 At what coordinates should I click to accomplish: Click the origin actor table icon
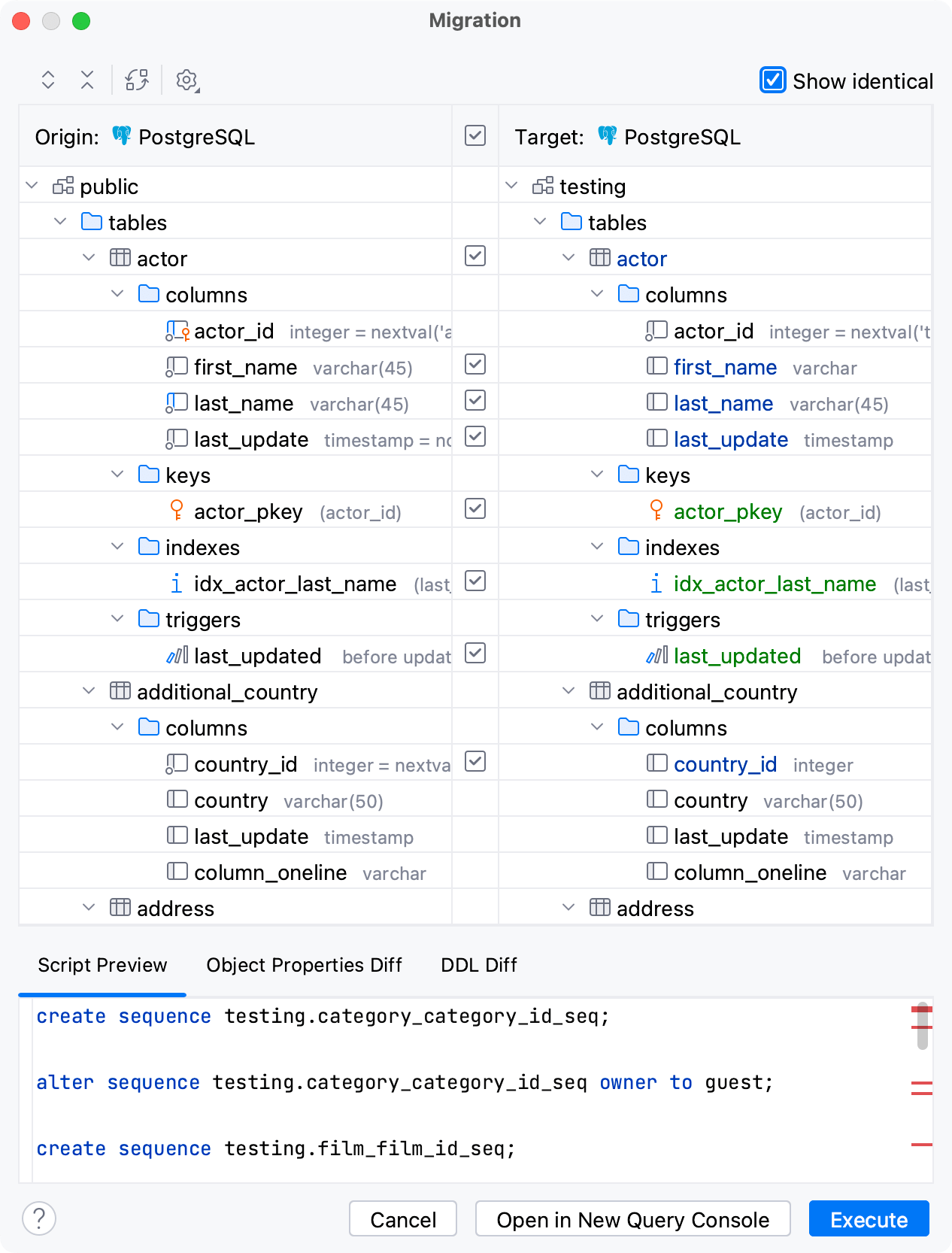coord(120,258)
